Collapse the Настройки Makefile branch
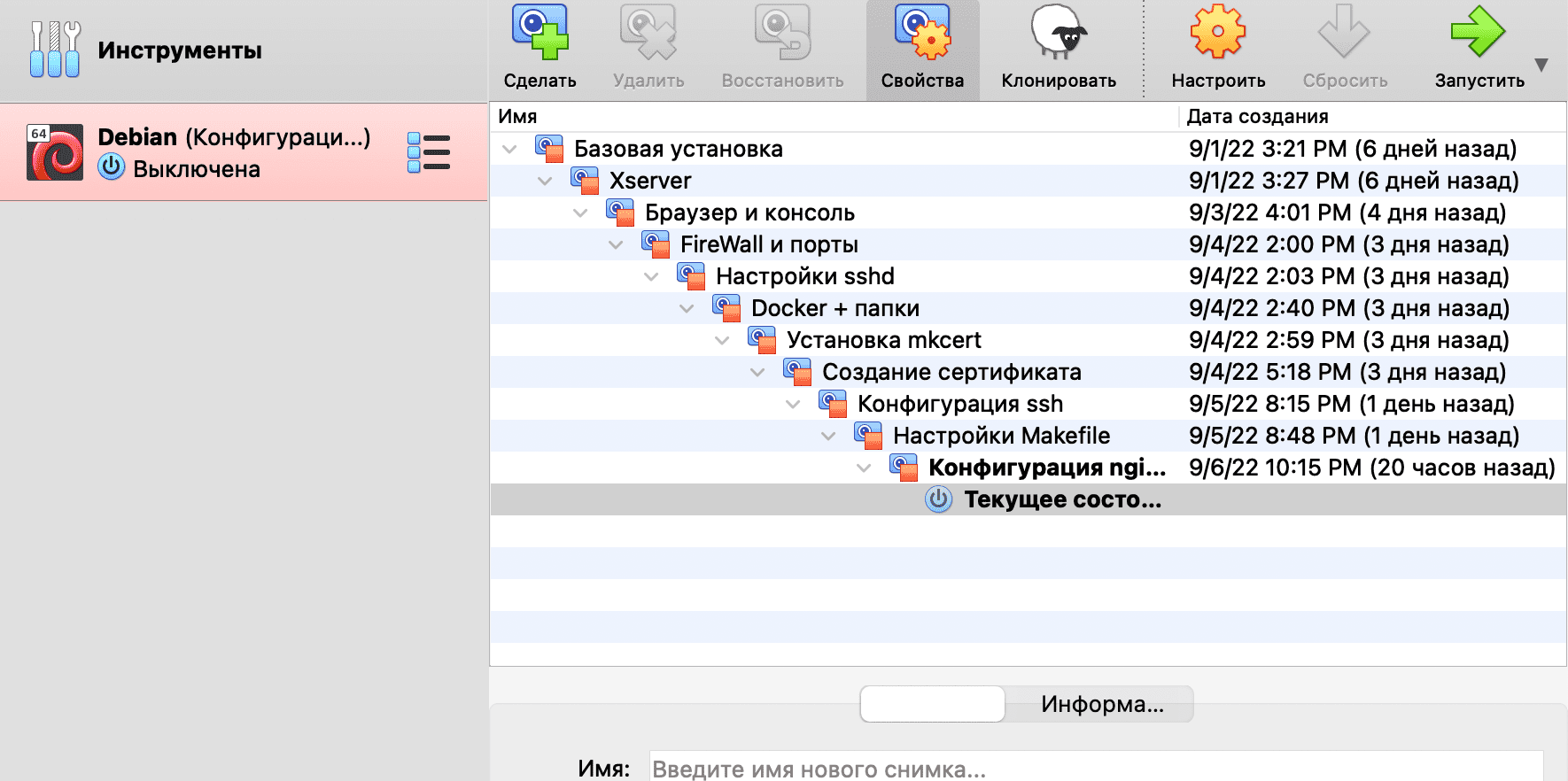Viewport: 1568px width, 781px height. 828,436
